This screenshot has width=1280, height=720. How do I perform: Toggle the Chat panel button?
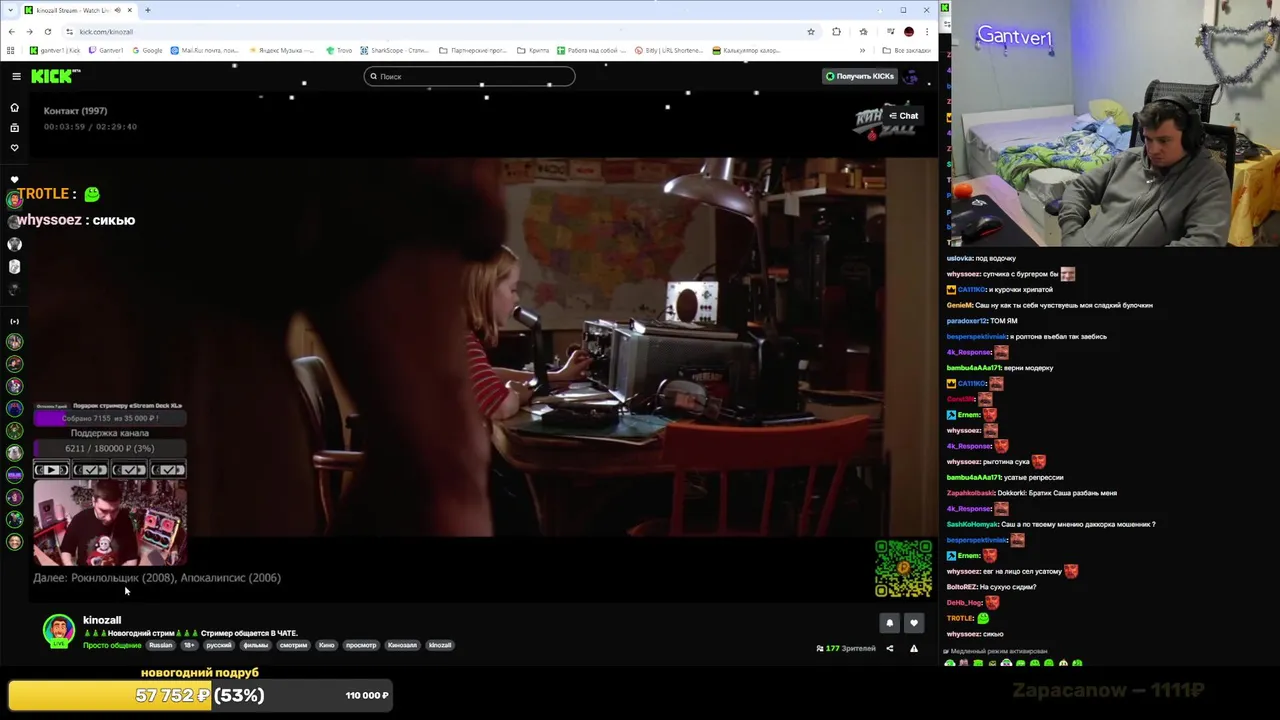[x=903, y=116]
